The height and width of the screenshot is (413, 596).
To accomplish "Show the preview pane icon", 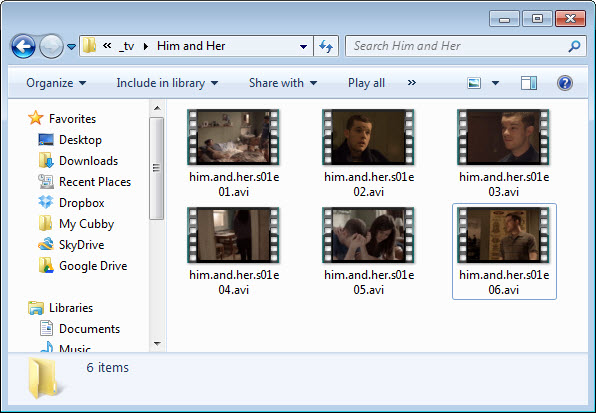I will (x=529, y=83).
